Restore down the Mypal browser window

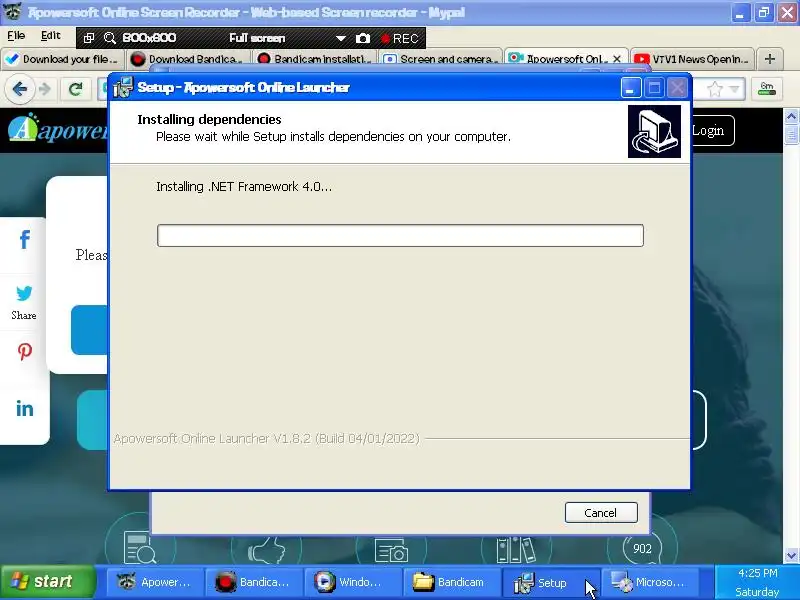point(764,13)
